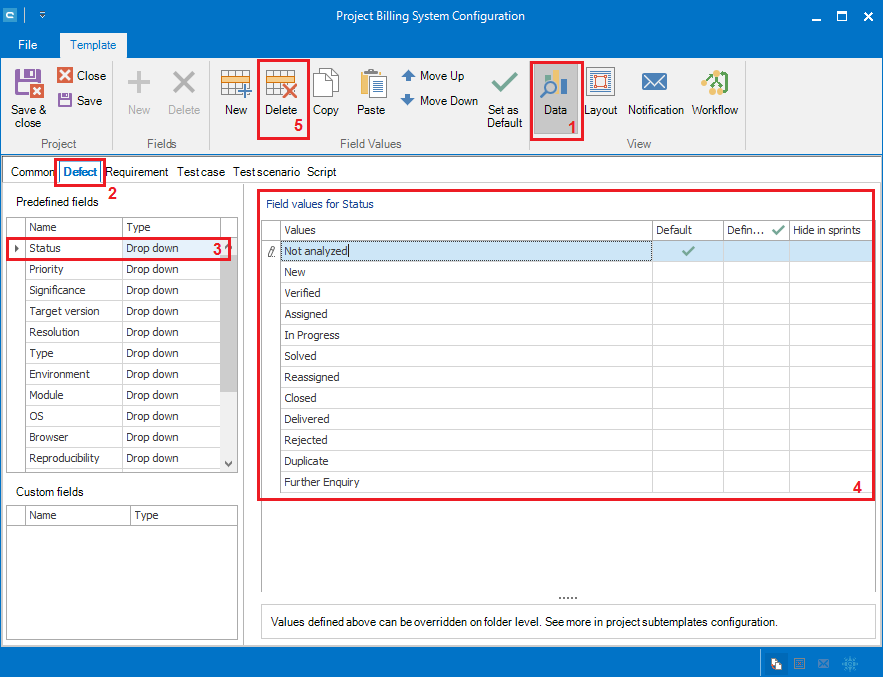This screenshot has width=883, height=677.
Task: Open the quick access toolbar dropdown
Action: click(x=43, y=16)
